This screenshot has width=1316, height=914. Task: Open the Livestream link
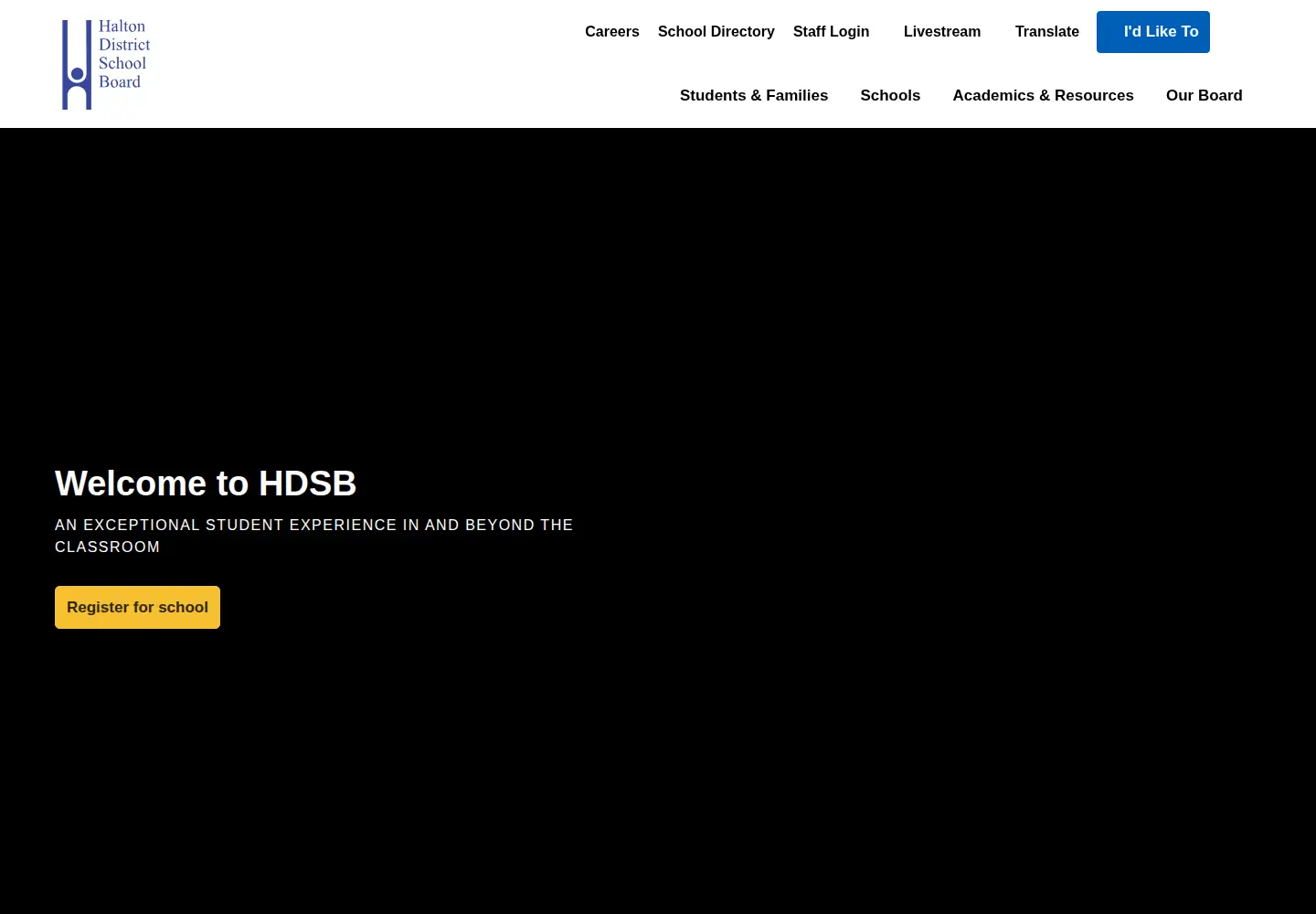tap(942, 32)
